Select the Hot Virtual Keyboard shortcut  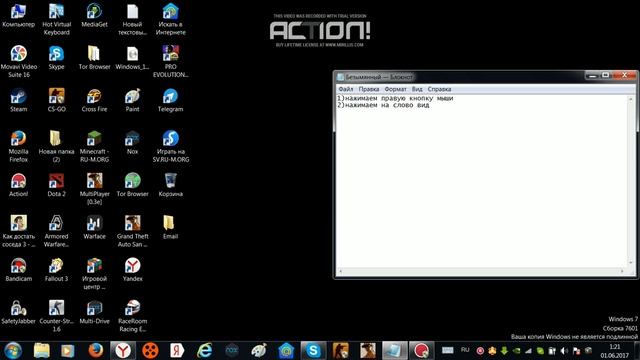pos(56,19)
